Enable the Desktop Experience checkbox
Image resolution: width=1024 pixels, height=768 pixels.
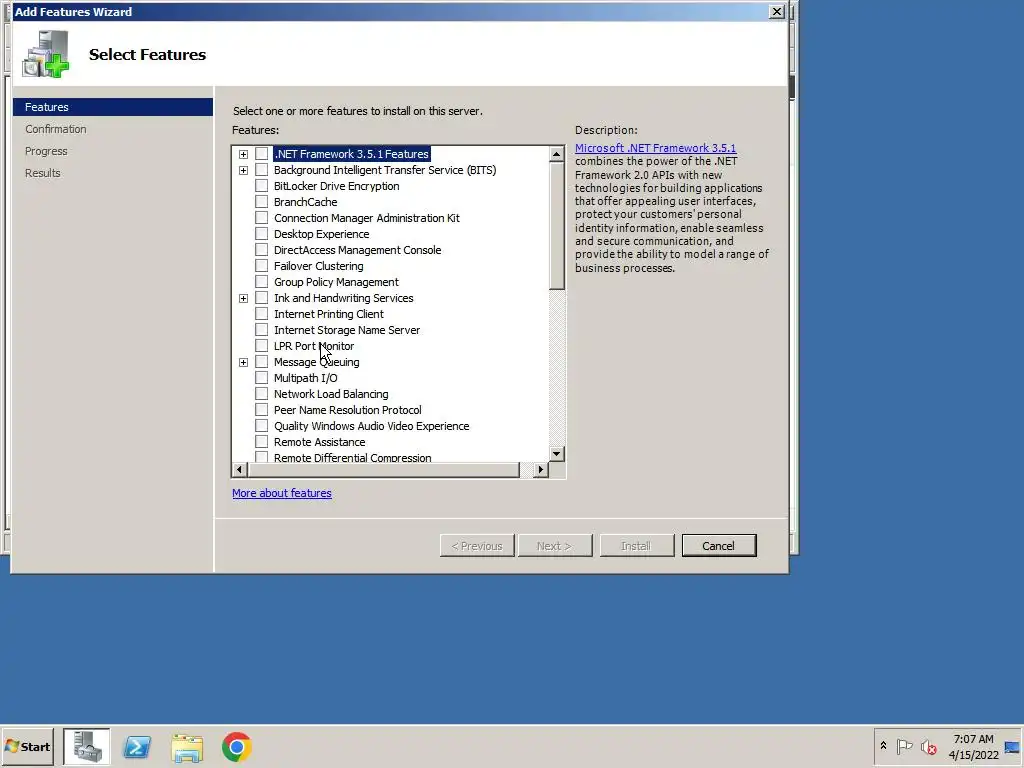point(261,234)
